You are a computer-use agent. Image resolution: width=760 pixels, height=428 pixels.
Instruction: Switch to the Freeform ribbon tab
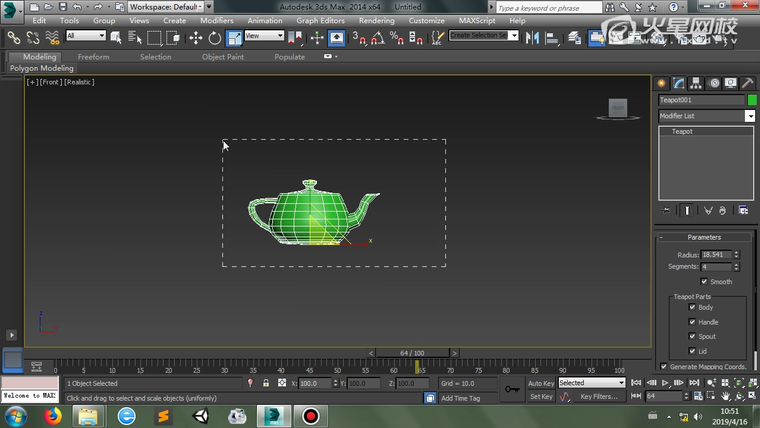coord(94,57)
